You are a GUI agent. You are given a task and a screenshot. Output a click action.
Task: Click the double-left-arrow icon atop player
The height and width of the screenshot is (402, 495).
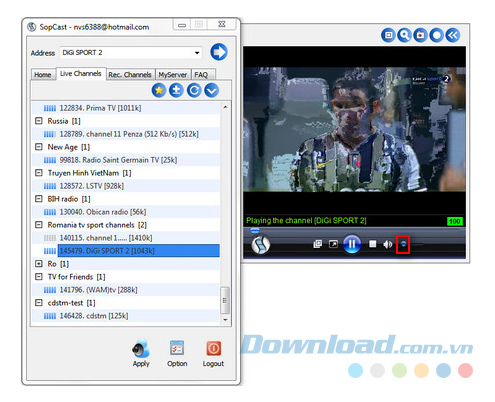tap(453, 35)
